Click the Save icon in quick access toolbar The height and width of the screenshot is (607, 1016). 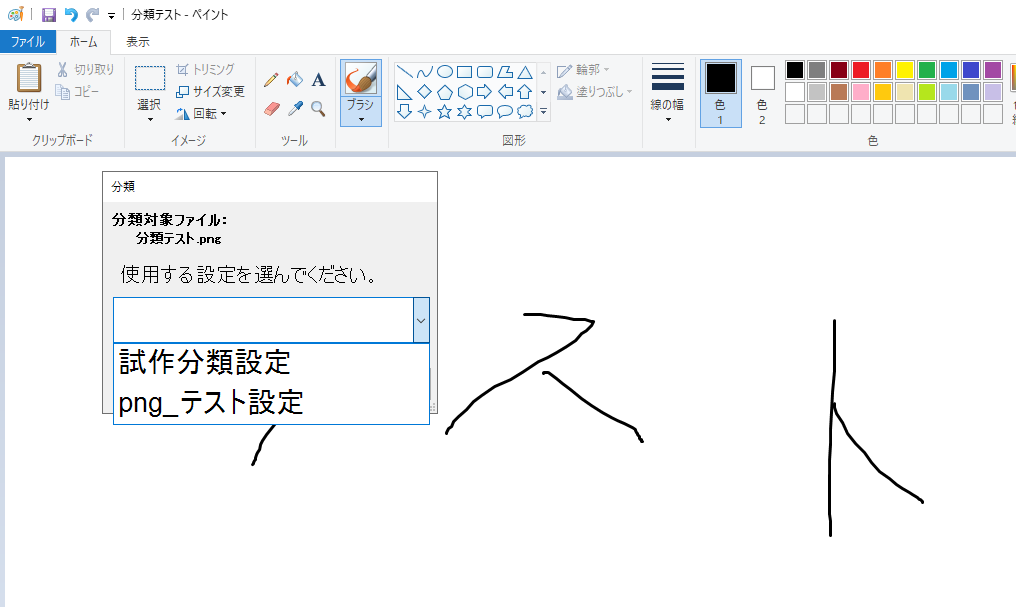point(46,13)
